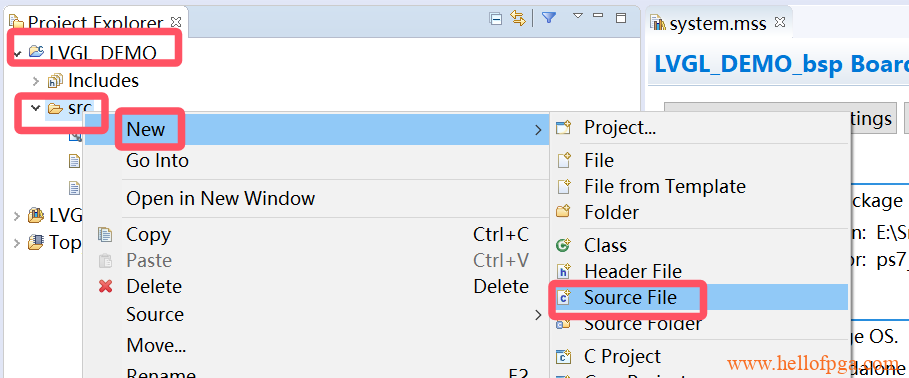Image resolution: width=909 pixels, height=378 pixels.
Task: Expand the Includes tree node
Action: coord(35,81)
